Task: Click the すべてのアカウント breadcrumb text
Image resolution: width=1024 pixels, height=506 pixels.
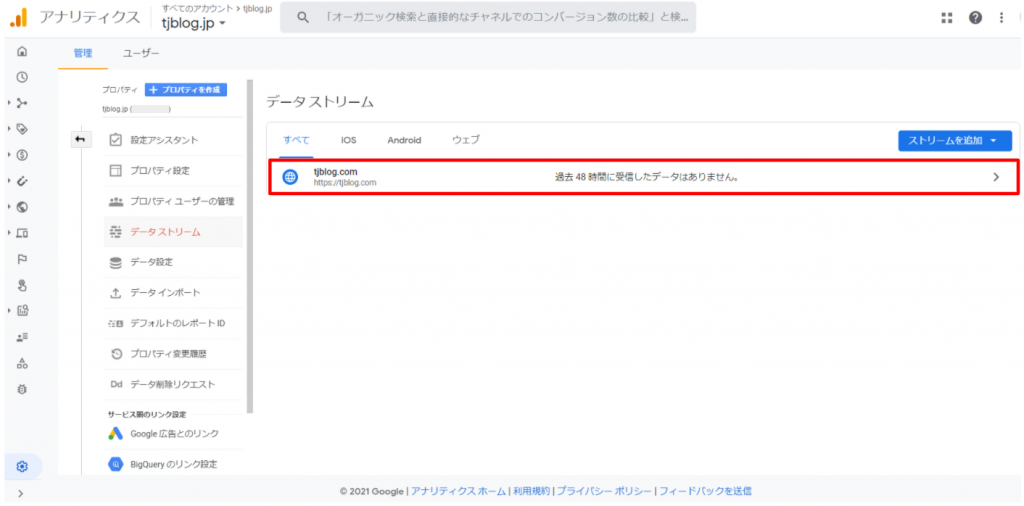Action: tap(198, 7)
